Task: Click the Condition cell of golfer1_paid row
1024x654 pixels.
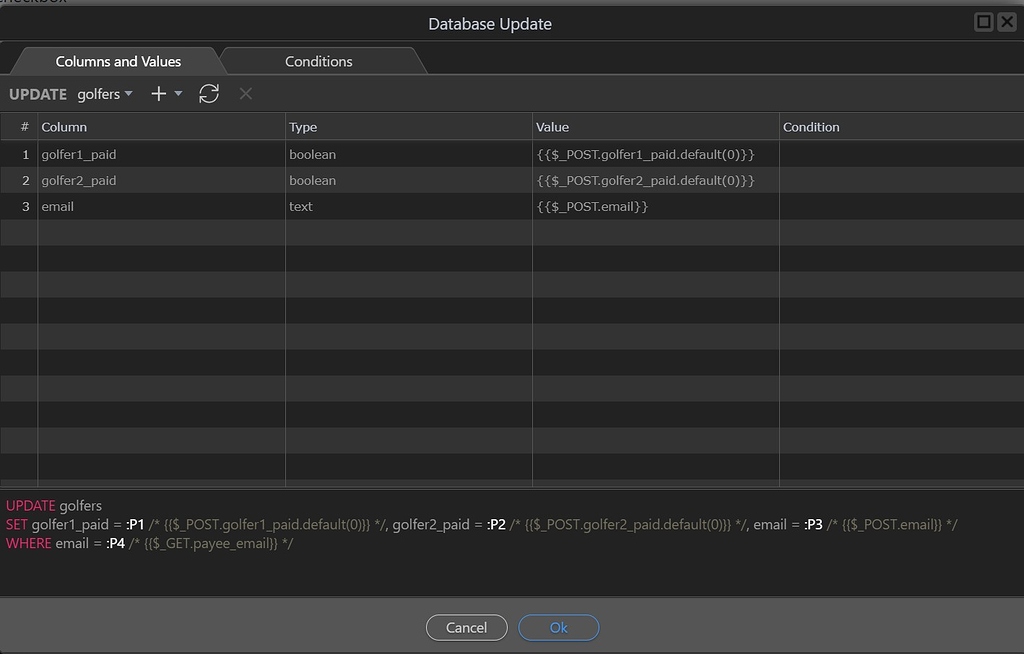Action: tap(902, 154)
